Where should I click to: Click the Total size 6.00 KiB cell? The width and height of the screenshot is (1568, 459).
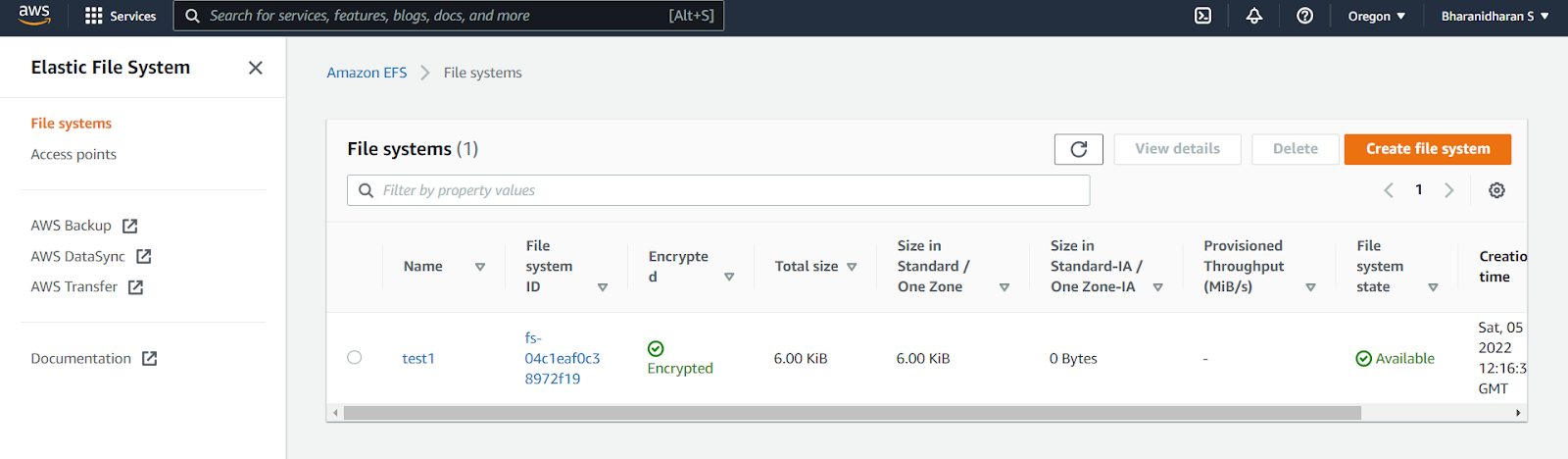point(801,359)
